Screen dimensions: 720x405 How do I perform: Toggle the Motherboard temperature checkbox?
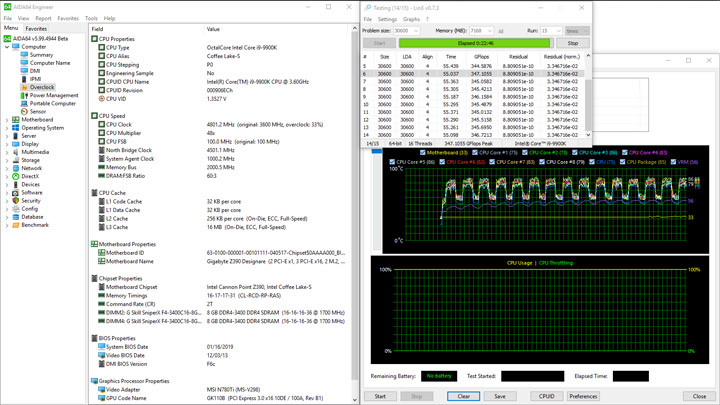point(423,153)
